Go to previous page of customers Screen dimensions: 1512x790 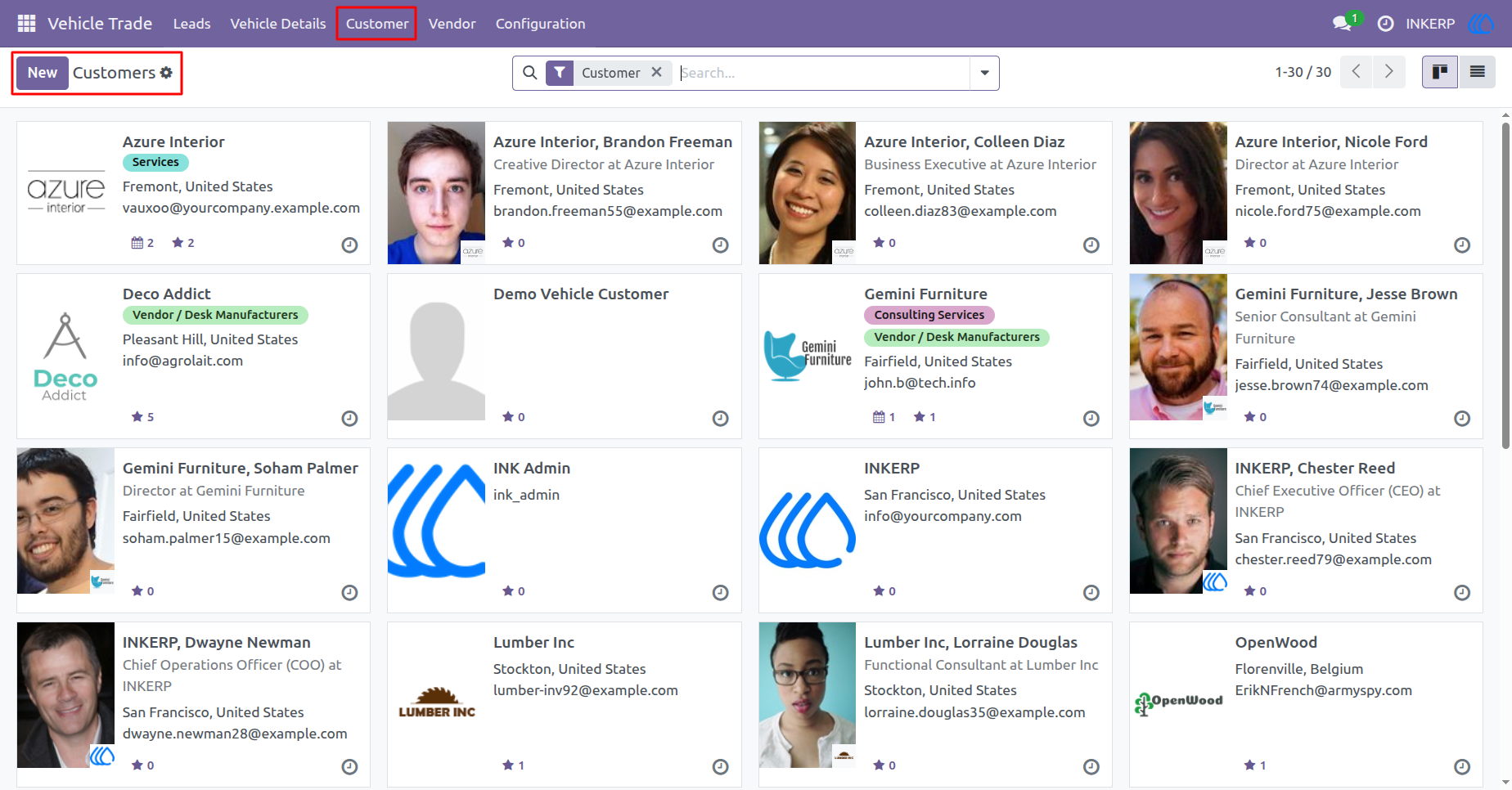tap(1357, 72)
